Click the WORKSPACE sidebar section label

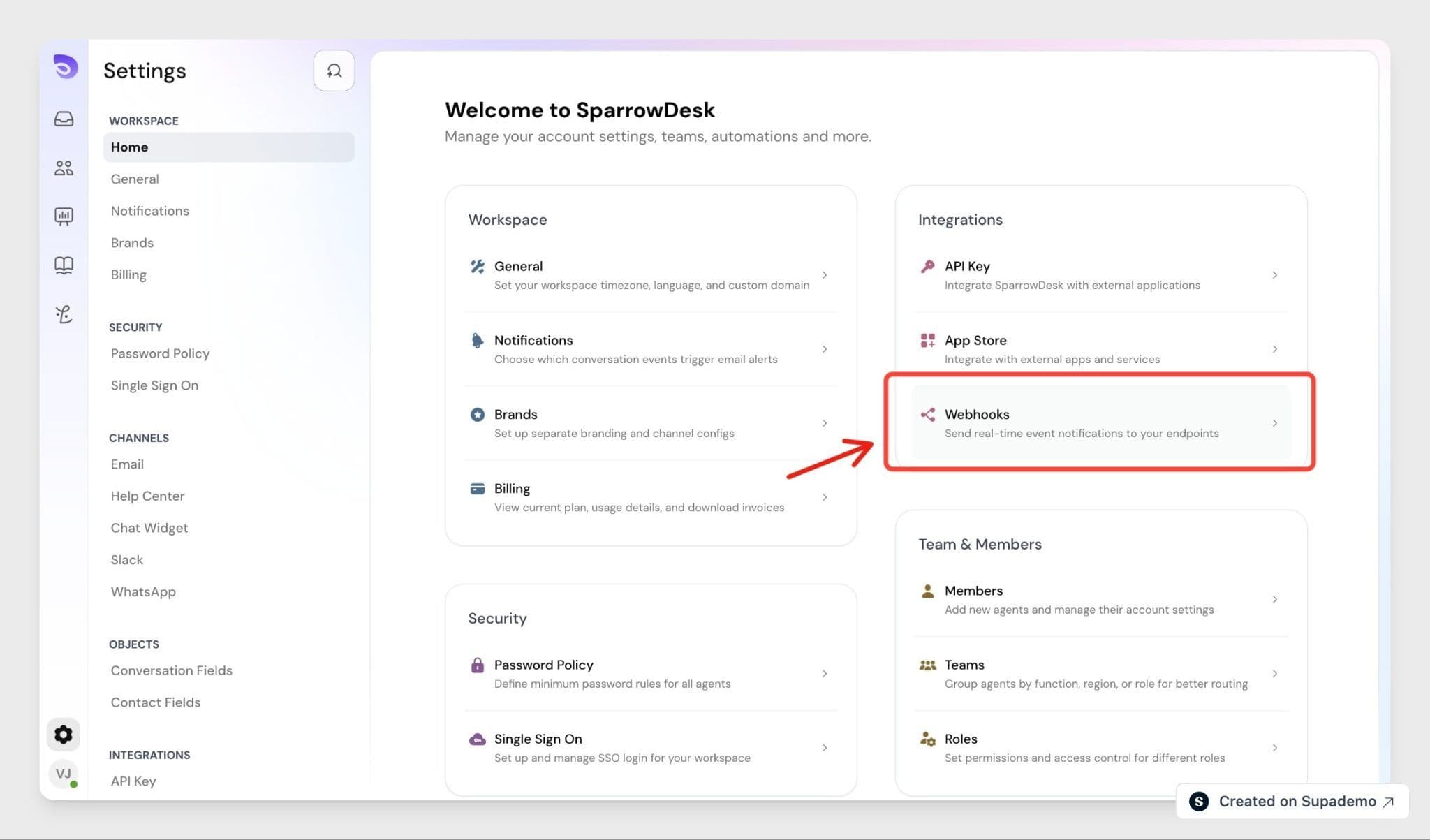[143, 121]
